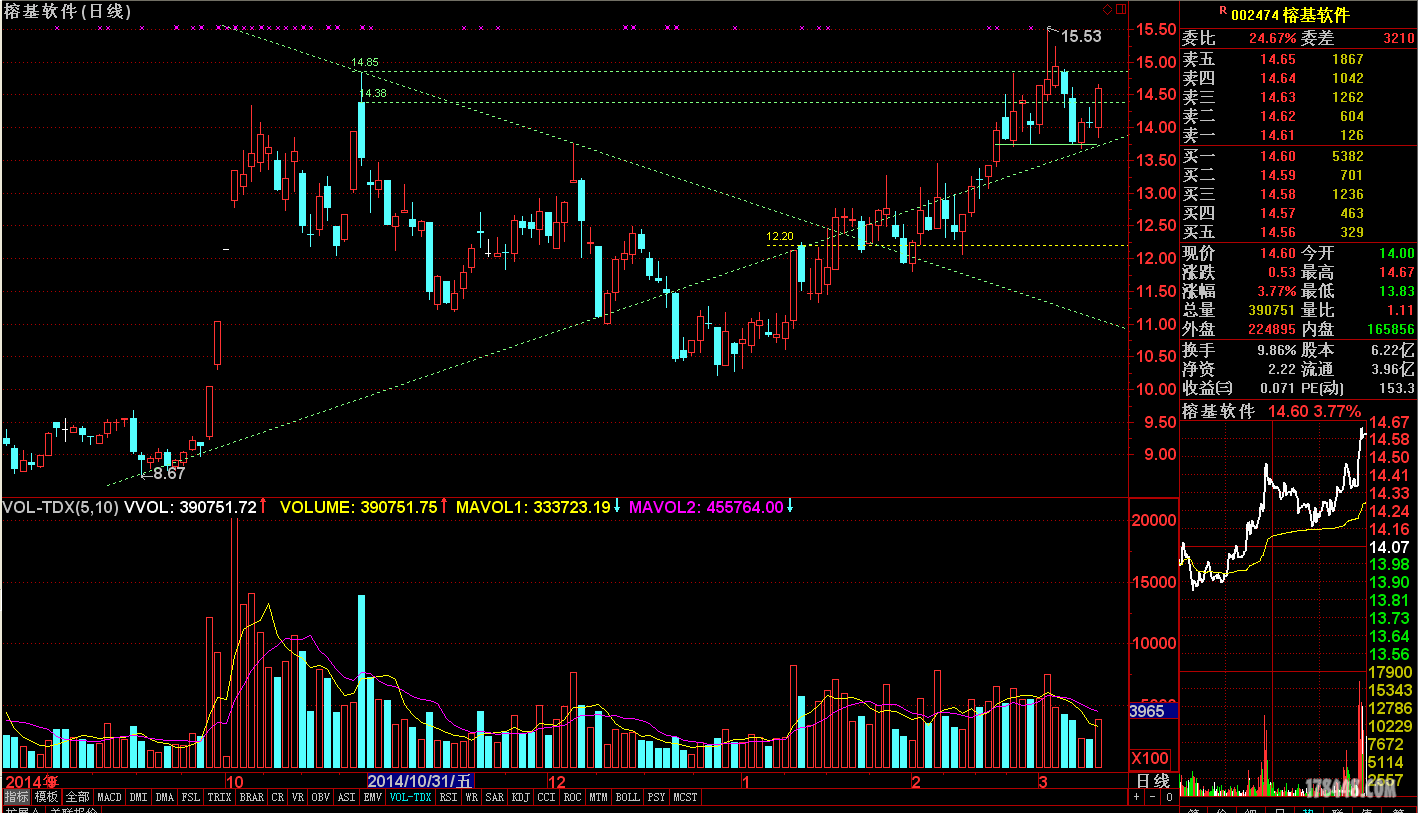
Task: Switch to the EMV indicator tab
Action: [372, 797]
